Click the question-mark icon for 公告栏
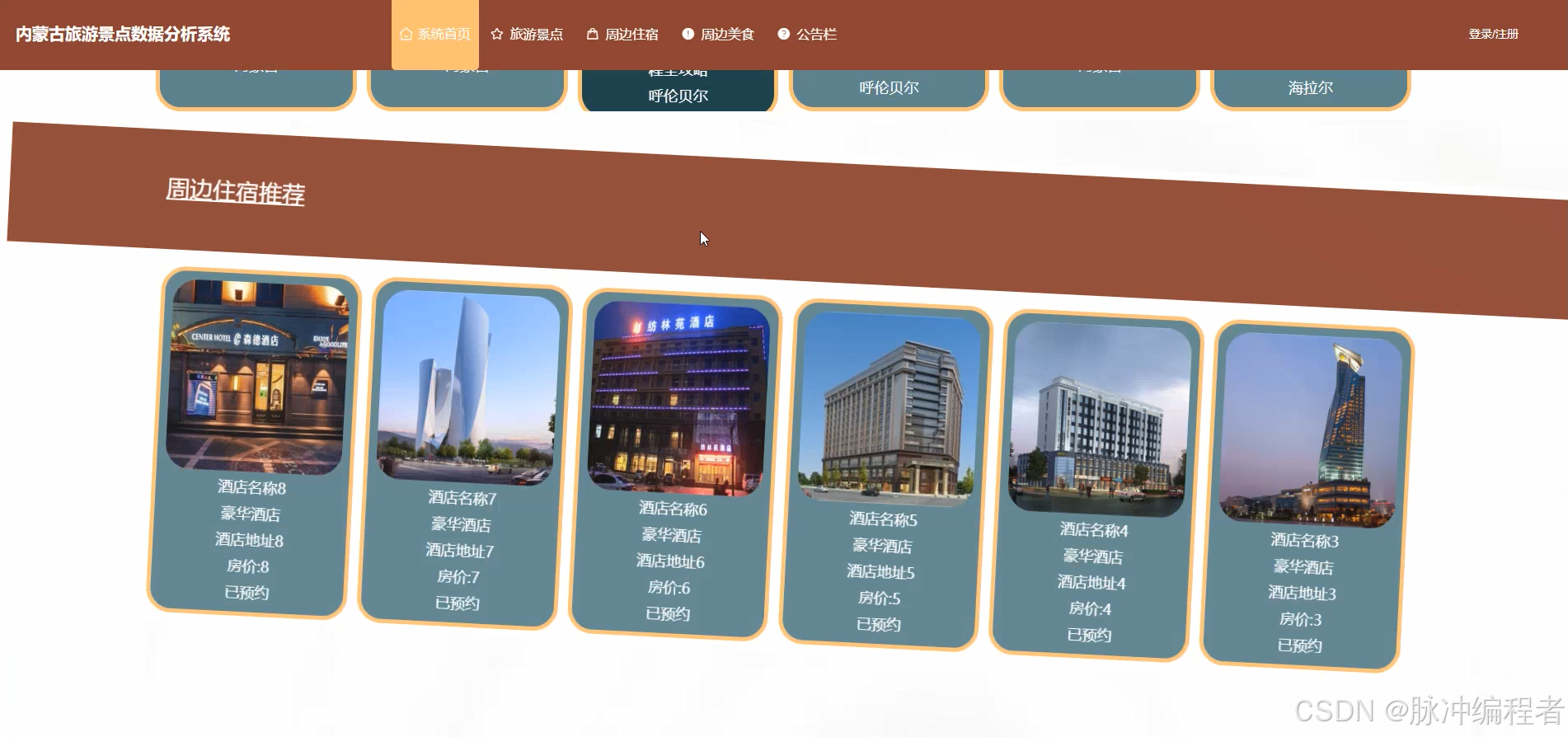This screenshot has height=737, width=1568. coord(783,34)
